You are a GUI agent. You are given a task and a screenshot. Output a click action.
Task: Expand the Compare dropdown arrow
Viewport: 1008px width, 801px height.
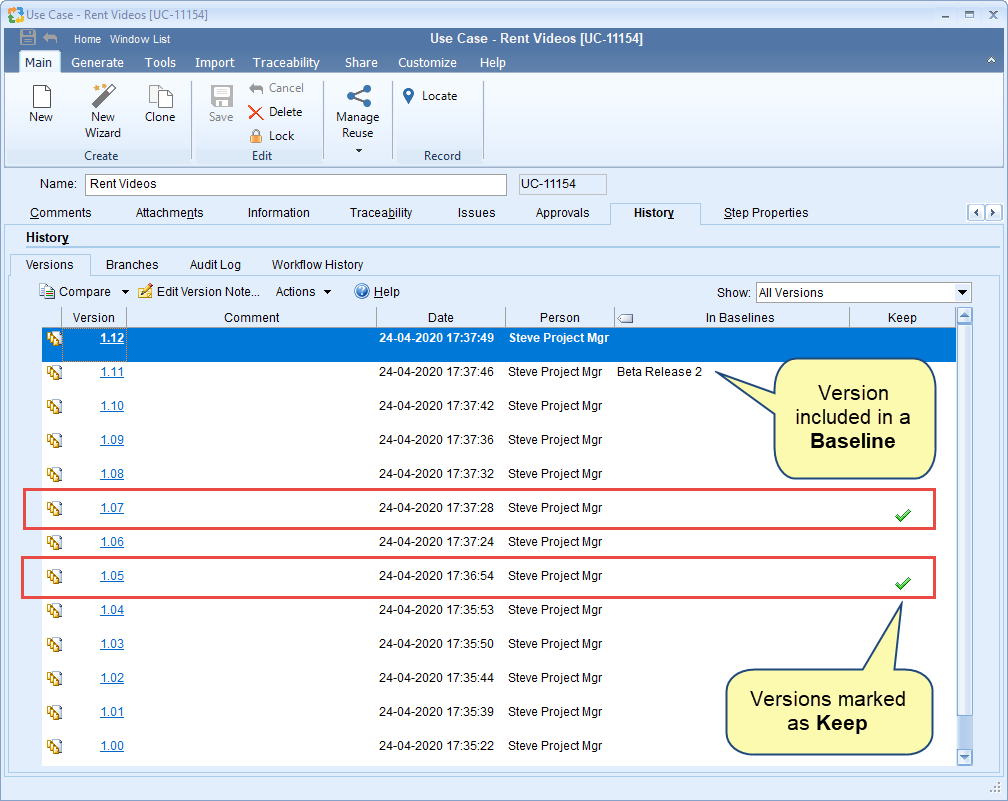pos(125,292)
